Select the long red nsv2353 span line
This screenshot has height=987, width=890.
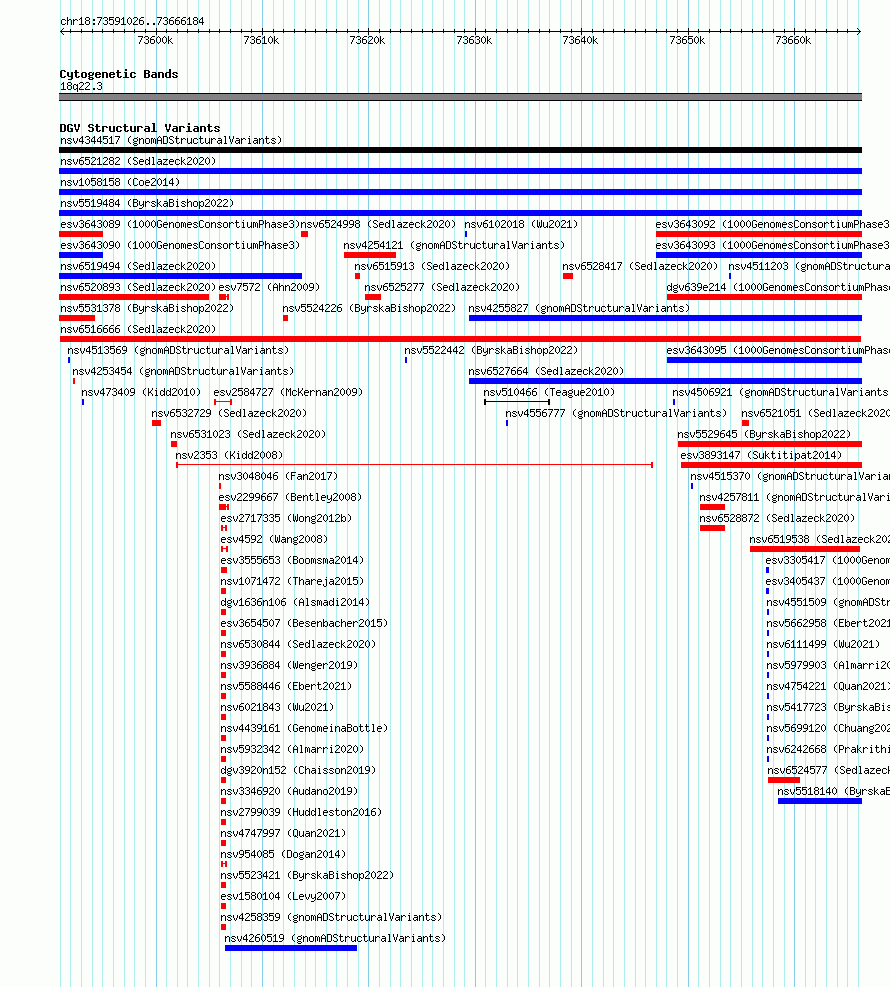[414, 465]
